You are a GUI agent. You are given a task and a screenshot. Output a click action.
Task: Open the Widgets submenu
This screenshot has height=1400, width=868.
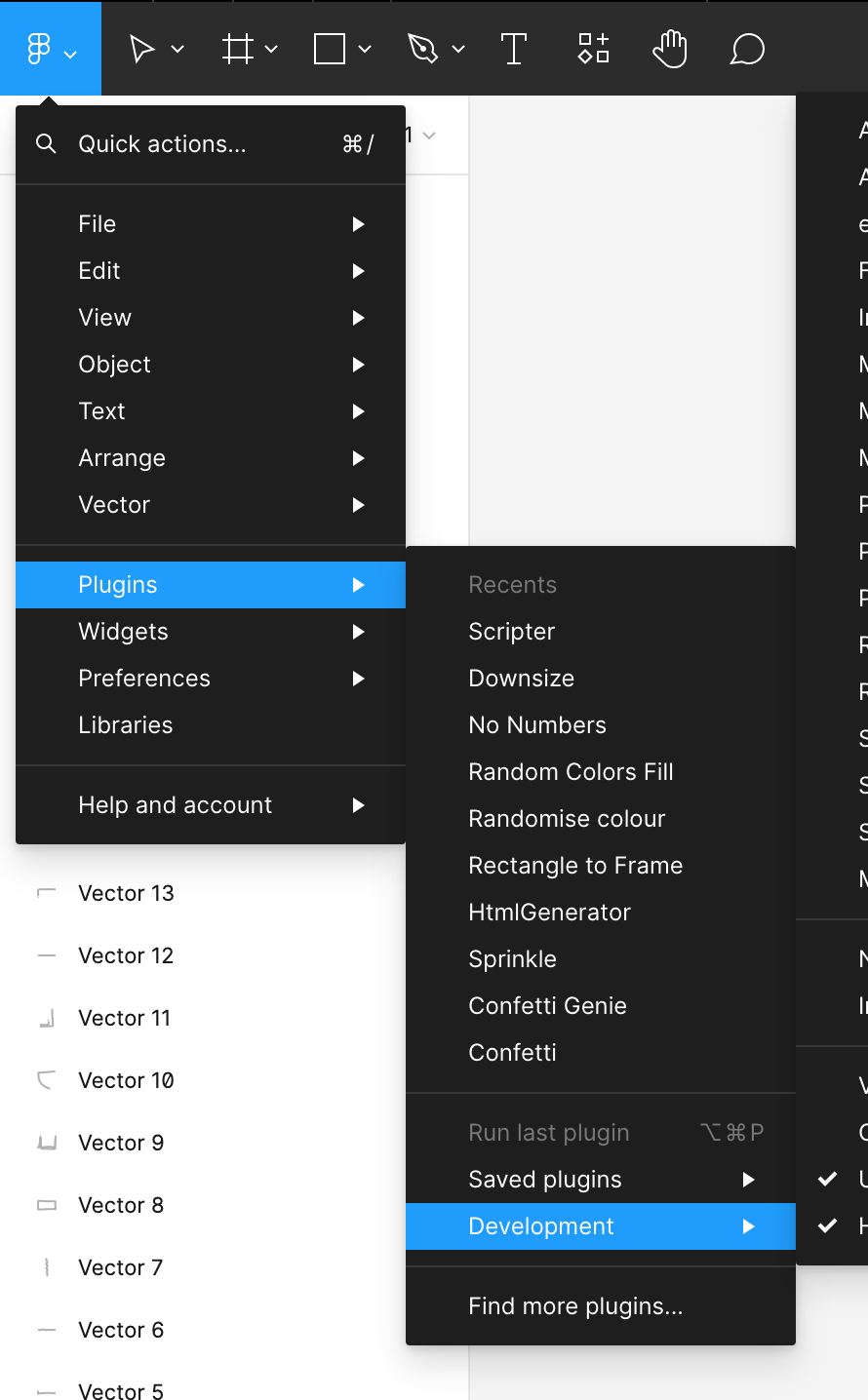click(x=211, y=632)
